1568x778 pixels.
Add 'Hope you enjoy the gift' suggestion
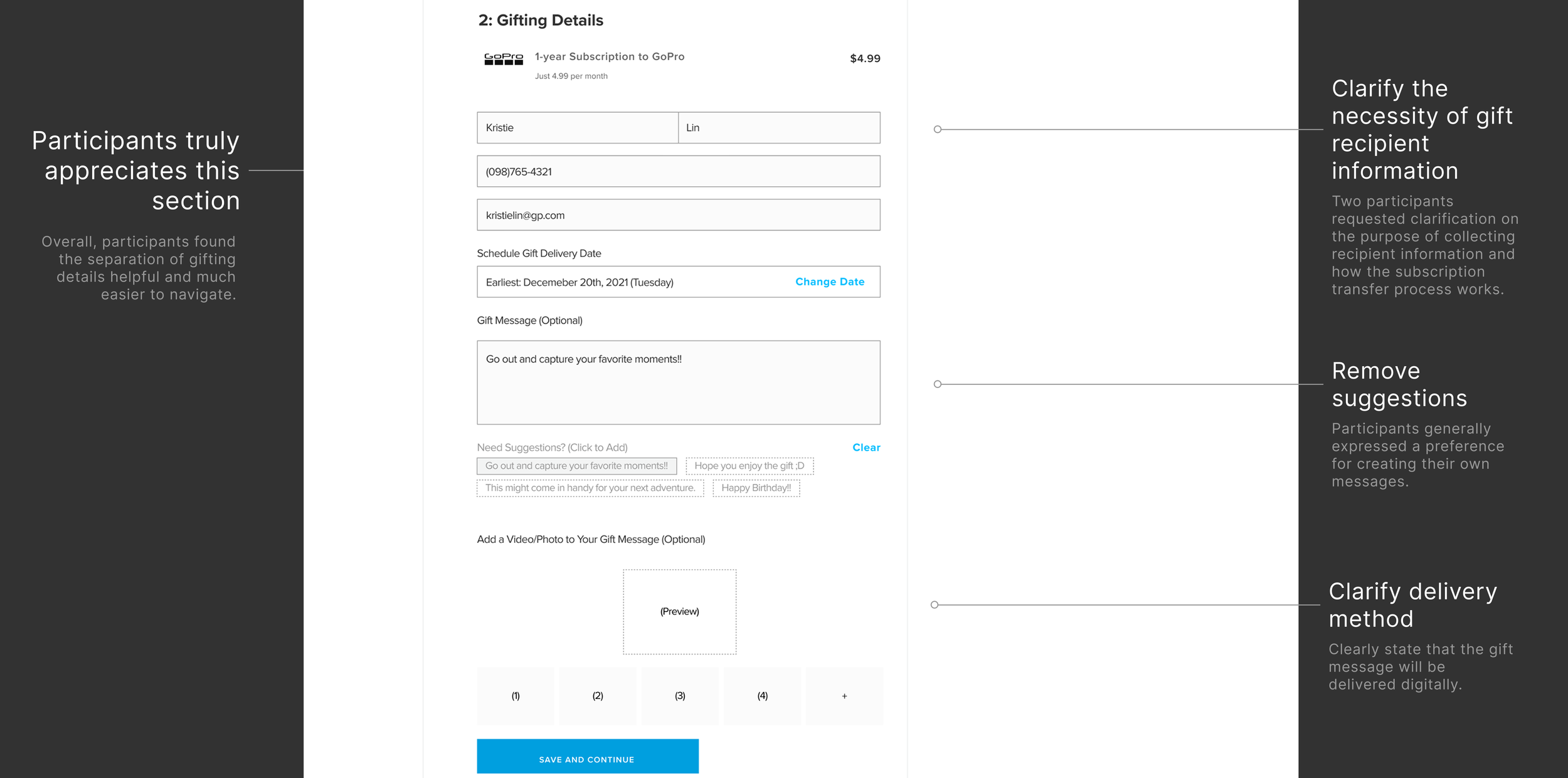point(749,466)
